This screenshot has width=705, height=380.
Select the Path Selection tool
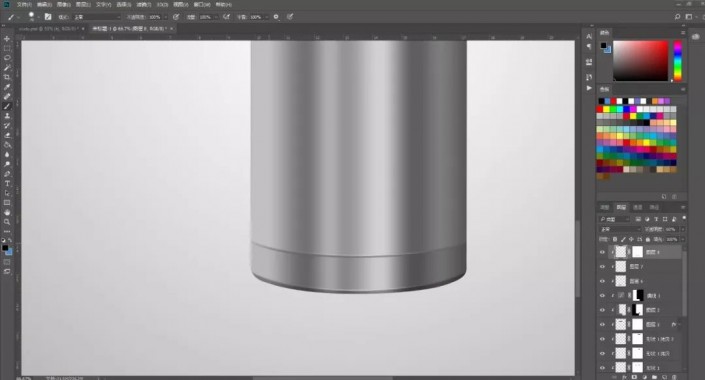click(x=7, y=193)
